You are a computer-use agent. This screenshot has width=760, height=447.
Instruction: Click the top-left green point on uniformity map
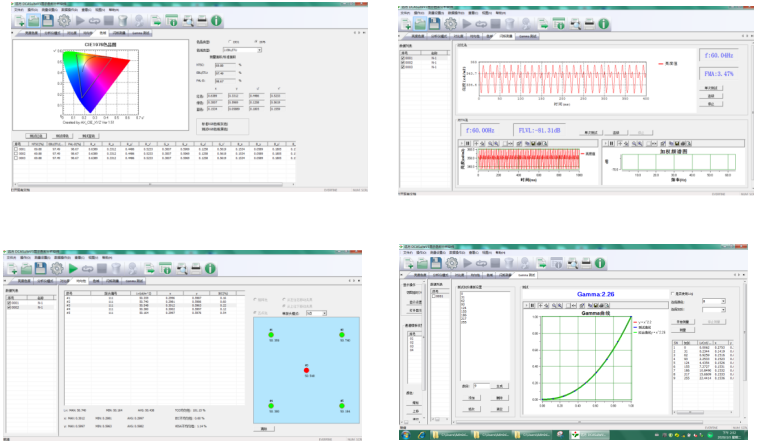(x=271, y=335)
